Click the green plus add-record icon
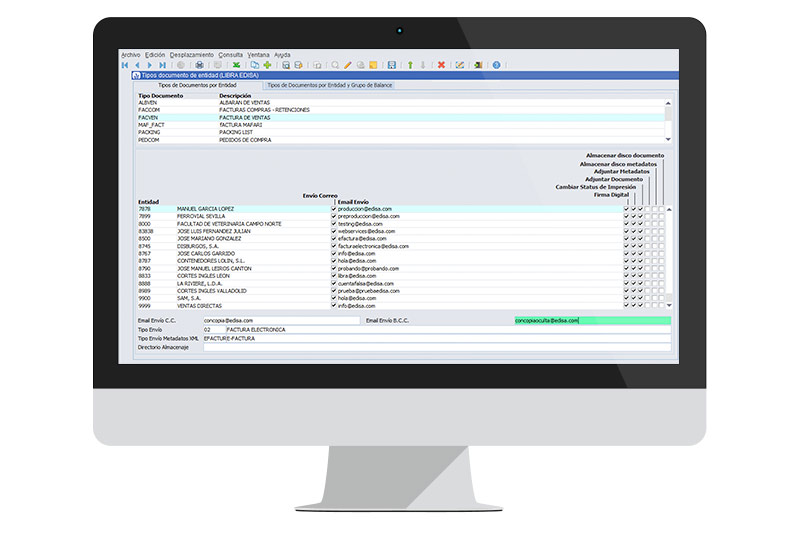800x533 pixels. click(x=267, y=65)
